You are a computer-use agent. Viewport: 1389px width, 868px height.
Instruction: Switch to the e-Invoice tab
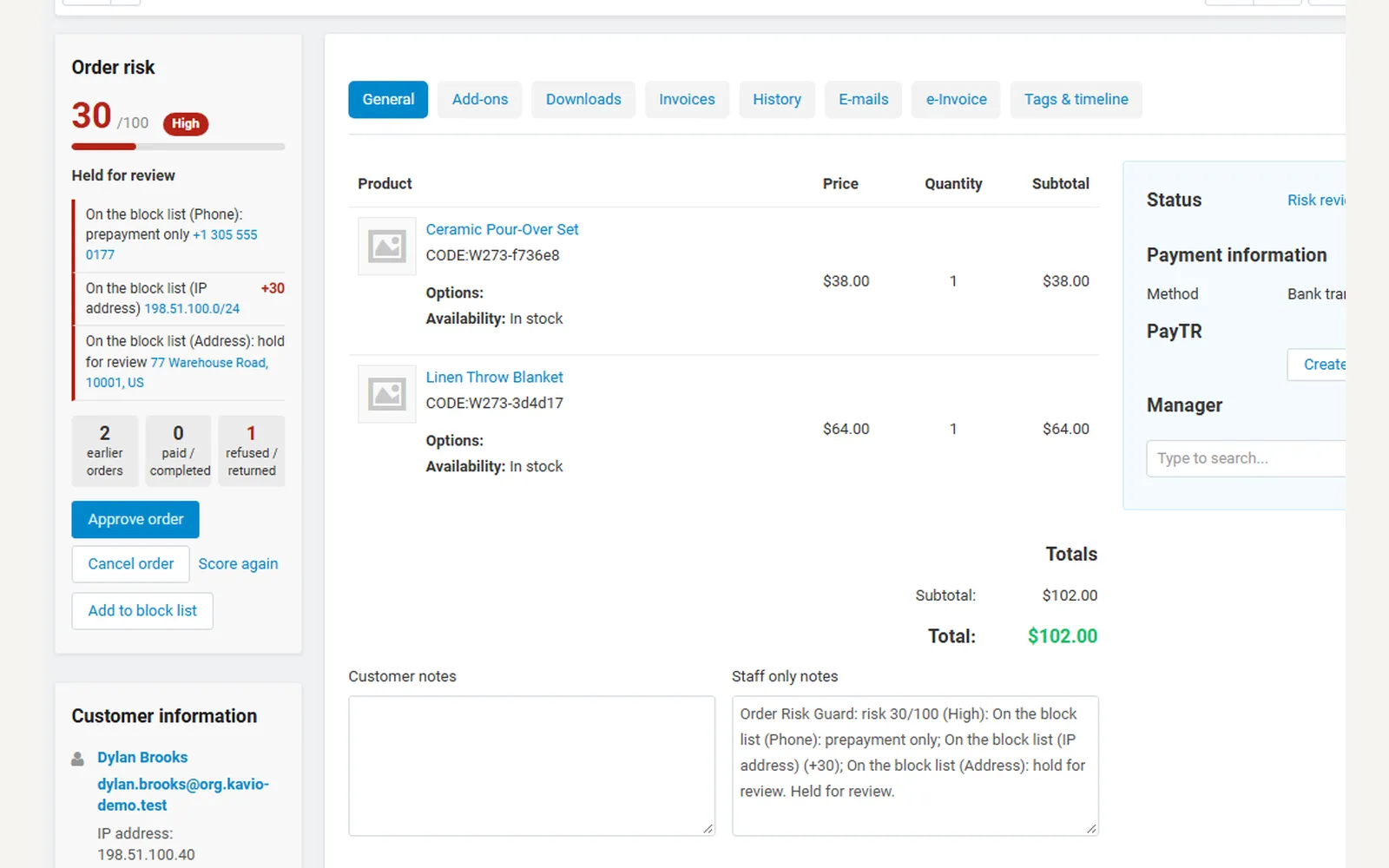956,100
